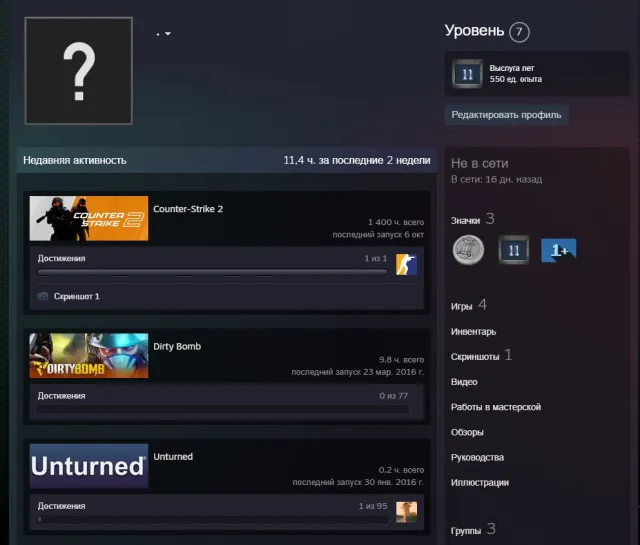Click the 0,2 ч. всего playtime text
The width and height of the screenshot is (640, 545).
pyautogui.click(x=401, y=470)
